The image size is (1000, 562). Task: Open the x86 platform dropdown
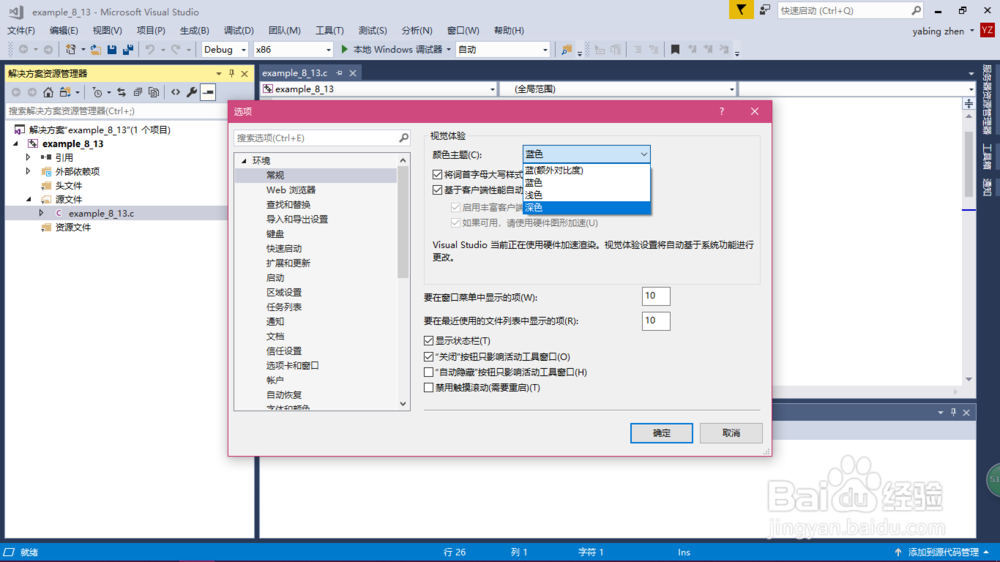[x=293, y=49]
